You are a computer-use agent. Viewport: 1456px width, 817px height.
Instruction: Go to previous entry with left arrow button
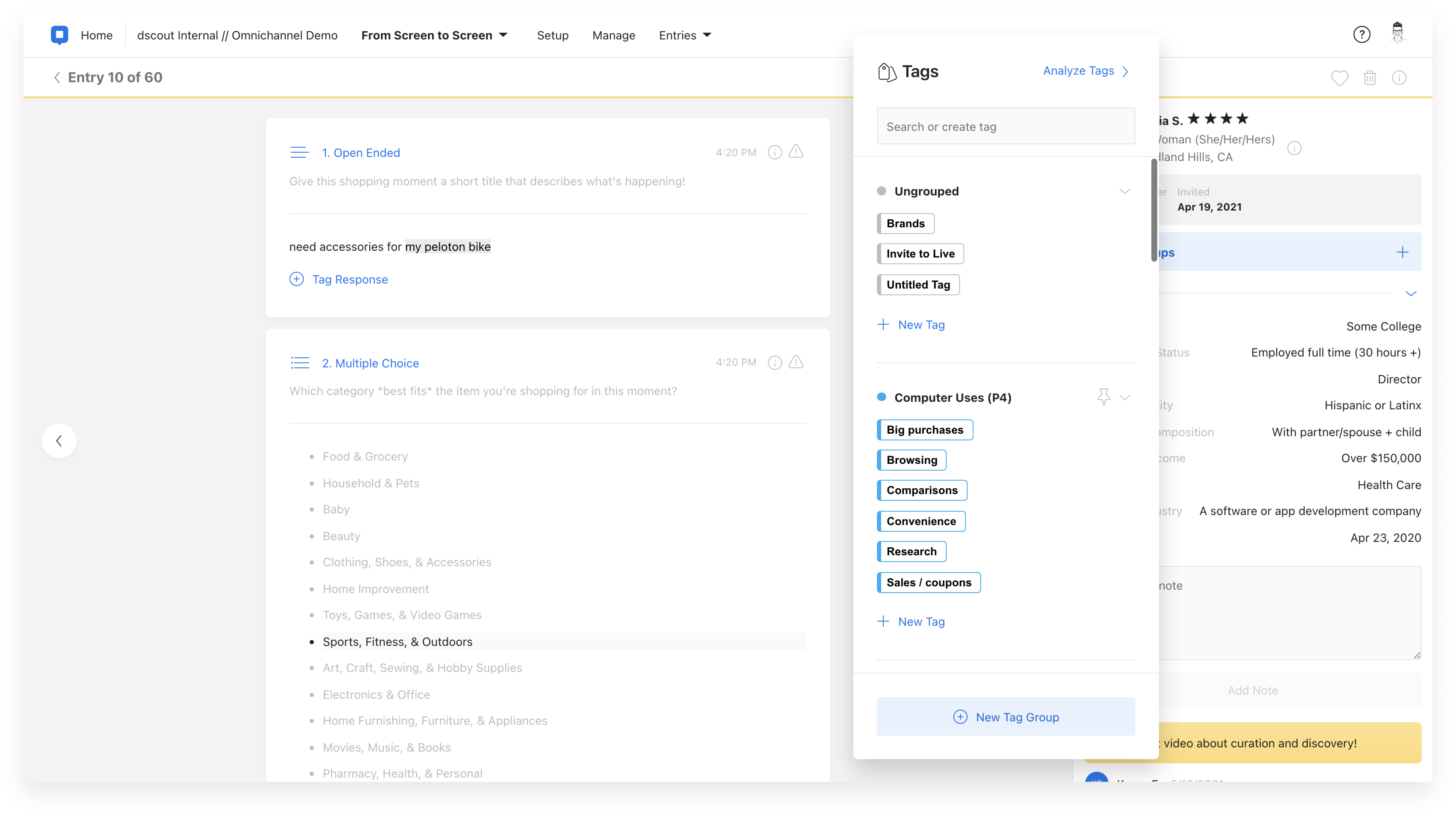tap(59, 441)
